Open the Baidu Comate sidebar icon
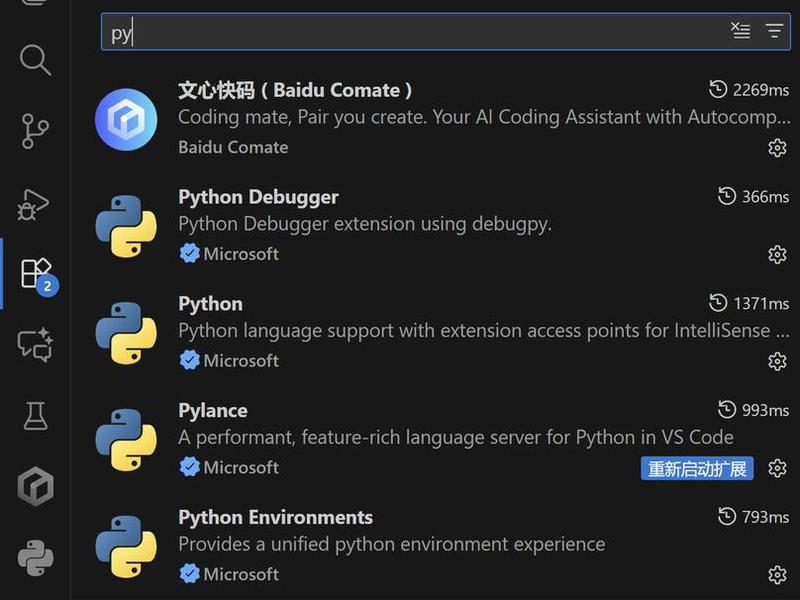Screen dimensions: 800x600 pos(35,486)
